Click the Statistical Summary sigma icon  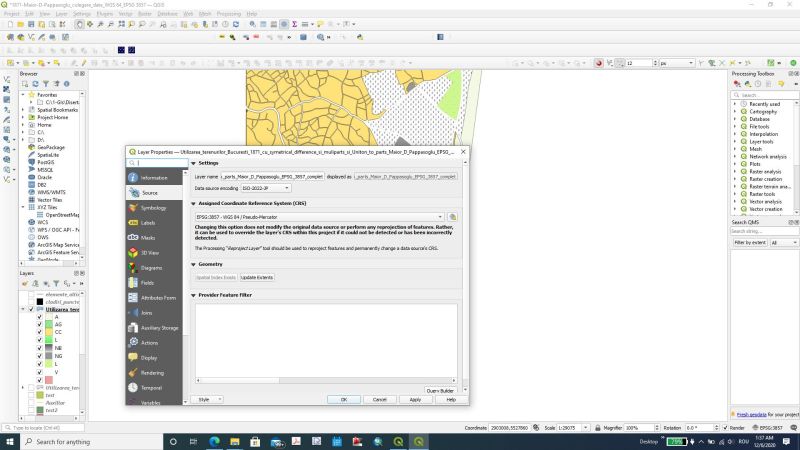point(294,24)
